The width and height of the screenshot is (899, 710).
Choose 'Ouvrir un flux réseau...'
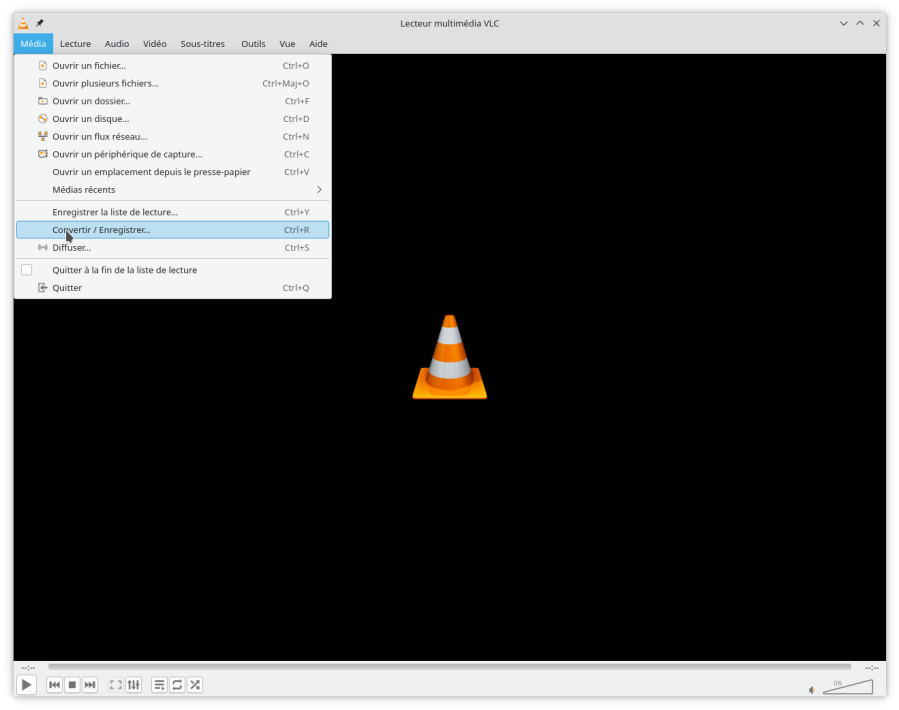point(100,137)
